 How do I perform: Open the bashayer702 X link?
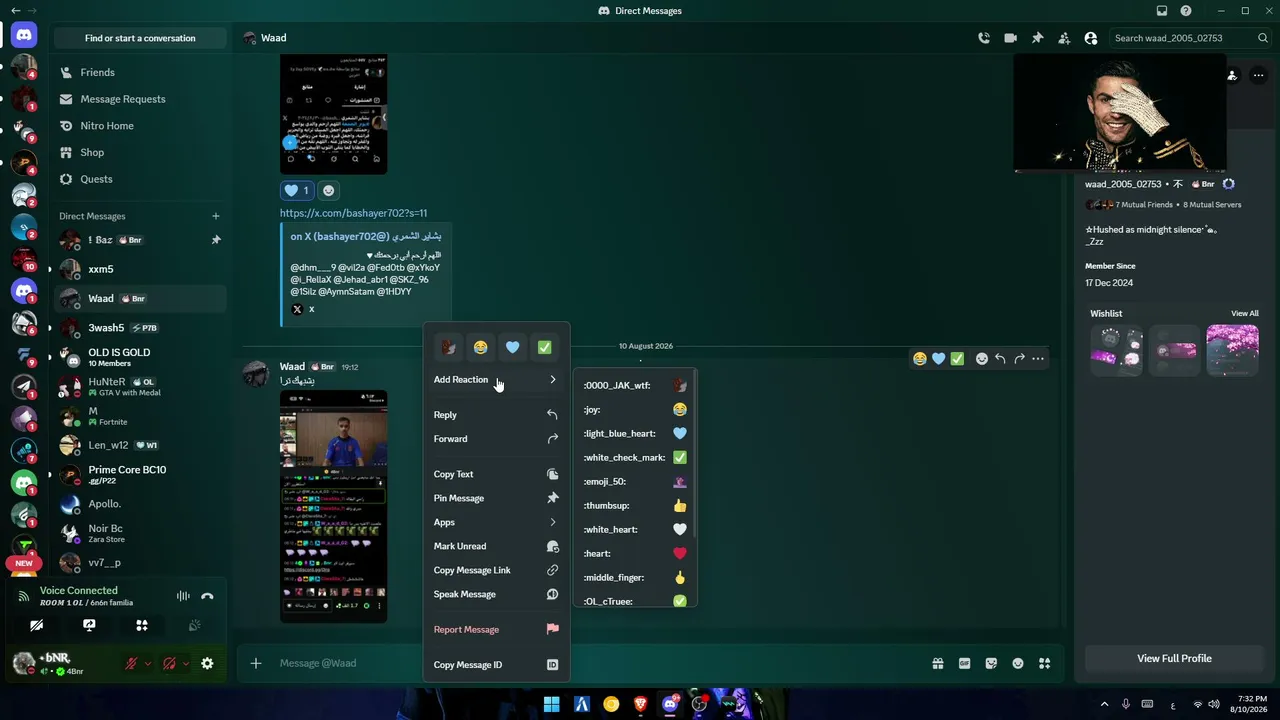tap(353, 213)
